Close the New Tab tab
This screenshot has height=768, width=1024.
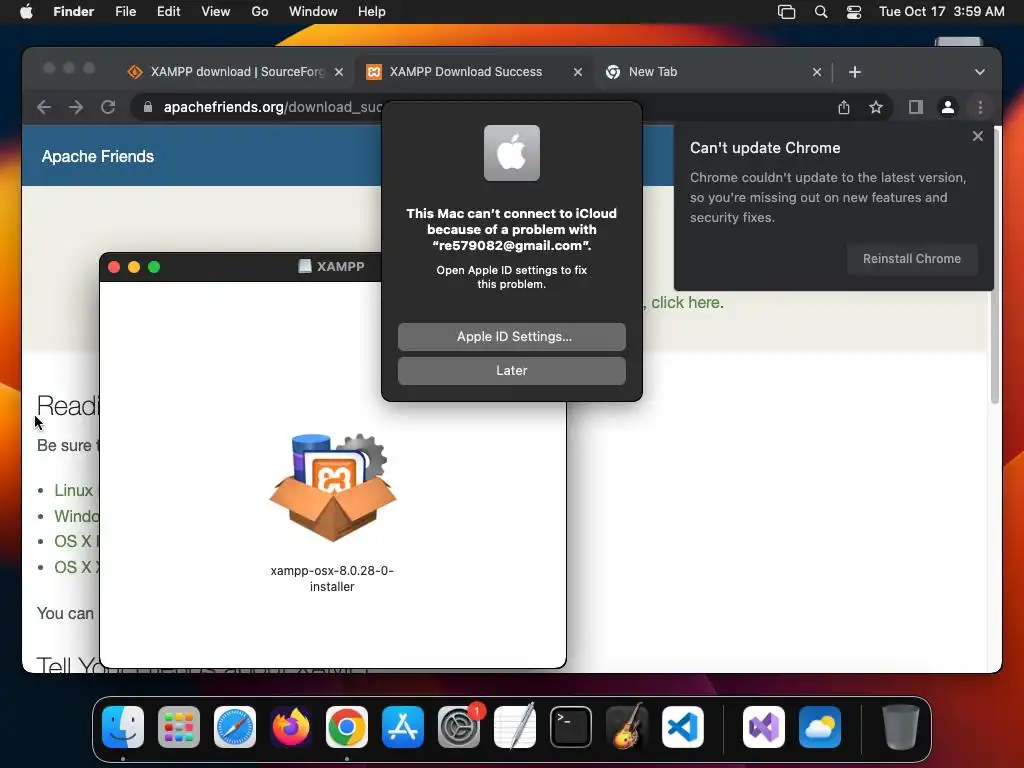[x=817, y=72]
